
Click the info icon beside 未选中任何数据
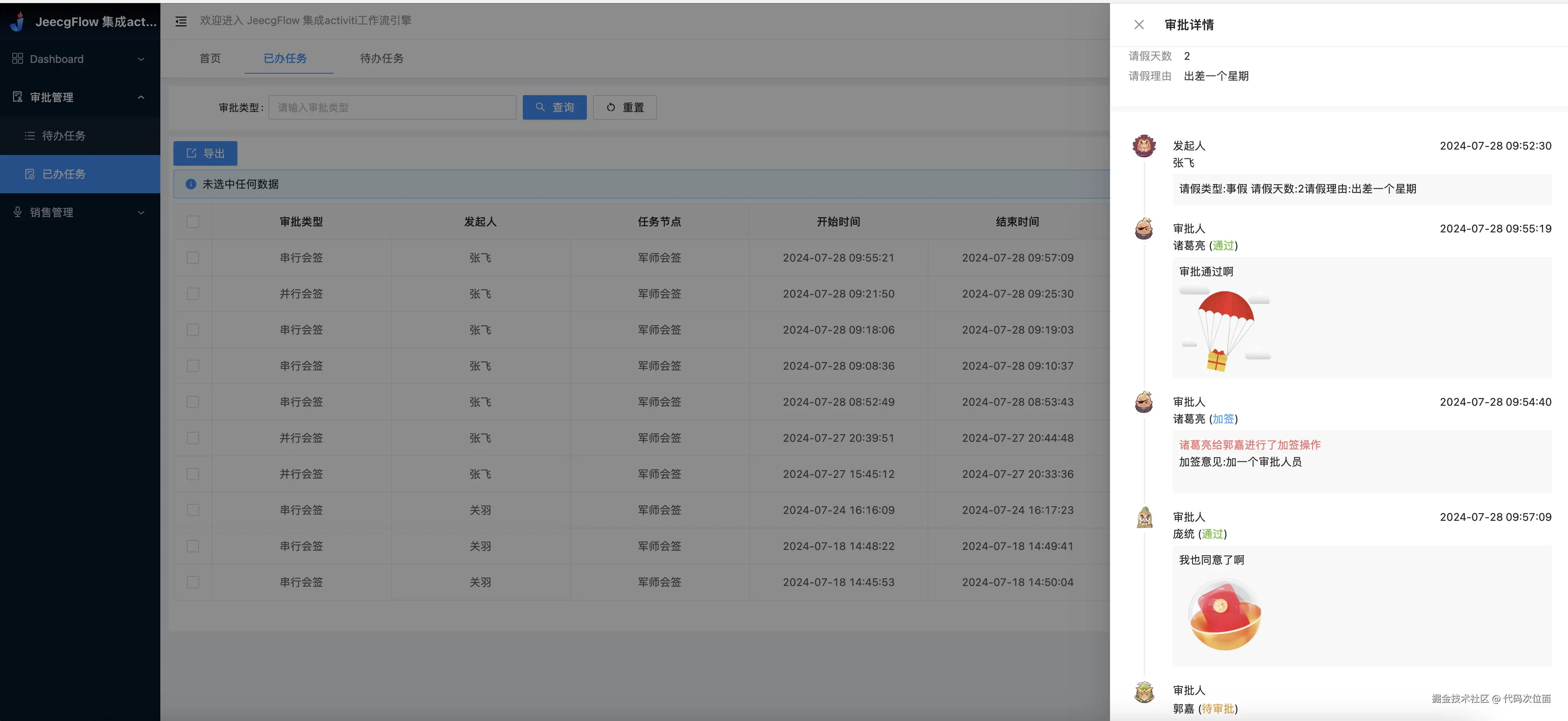(x=191, y=184)
